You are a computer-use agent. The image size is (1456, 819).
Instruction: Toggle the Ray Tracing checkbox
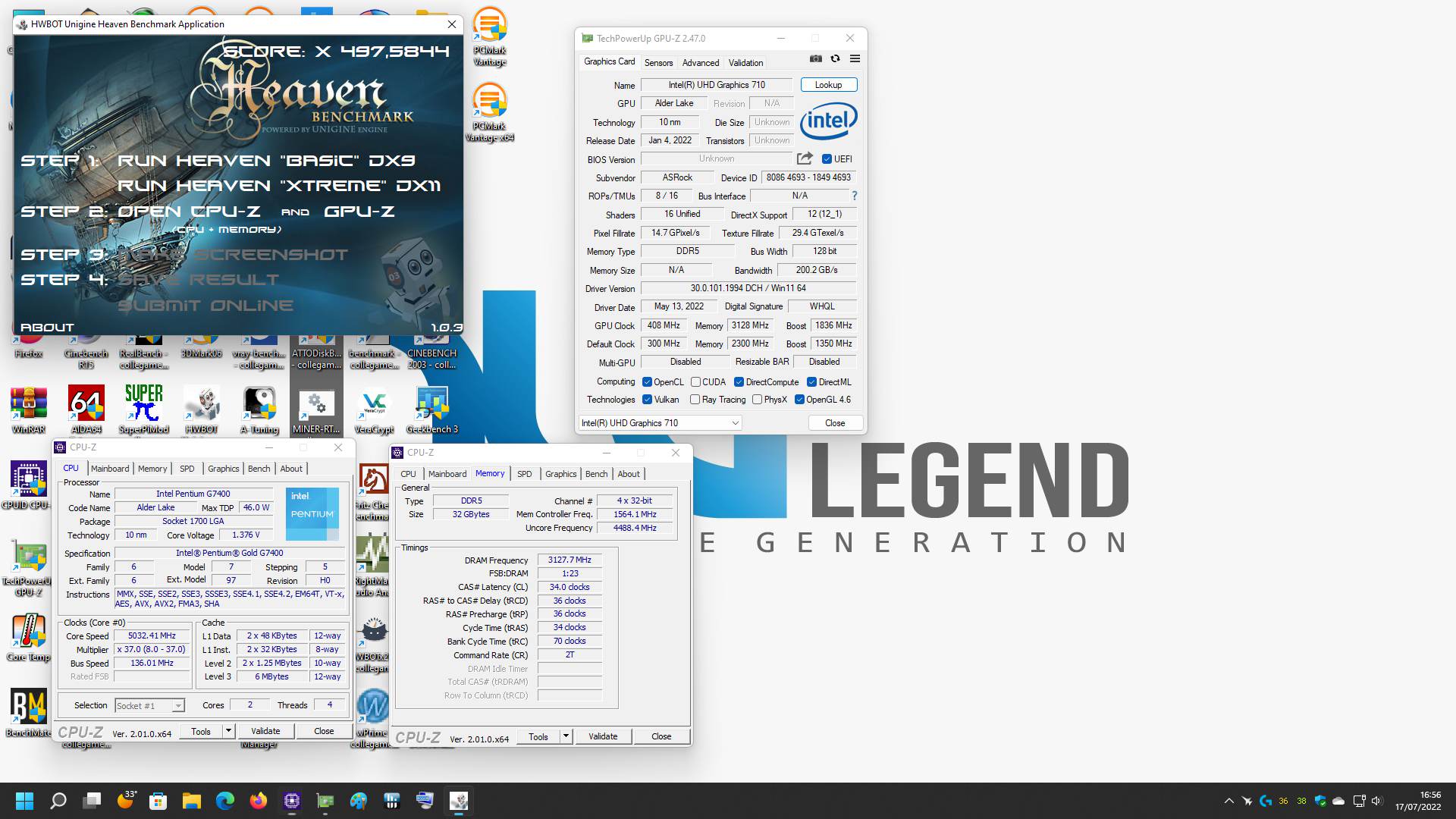point(695,400)
